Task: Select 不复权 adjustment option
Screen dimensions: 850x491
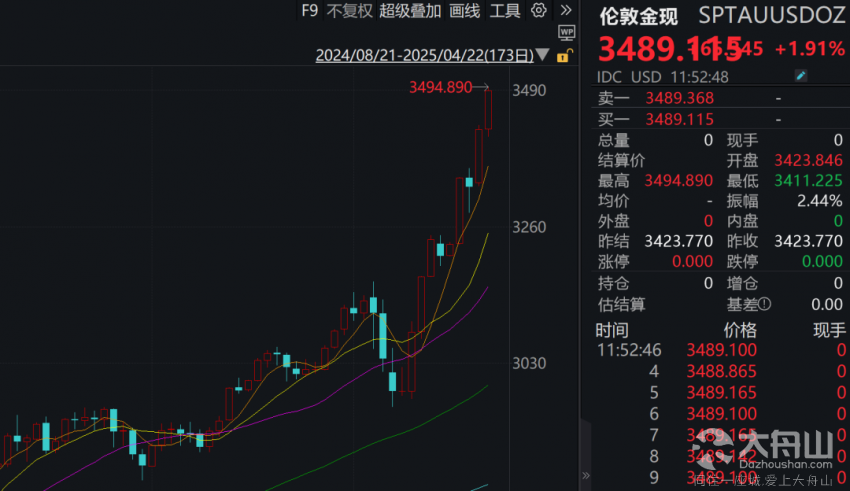Action: [x=350, y=10]
